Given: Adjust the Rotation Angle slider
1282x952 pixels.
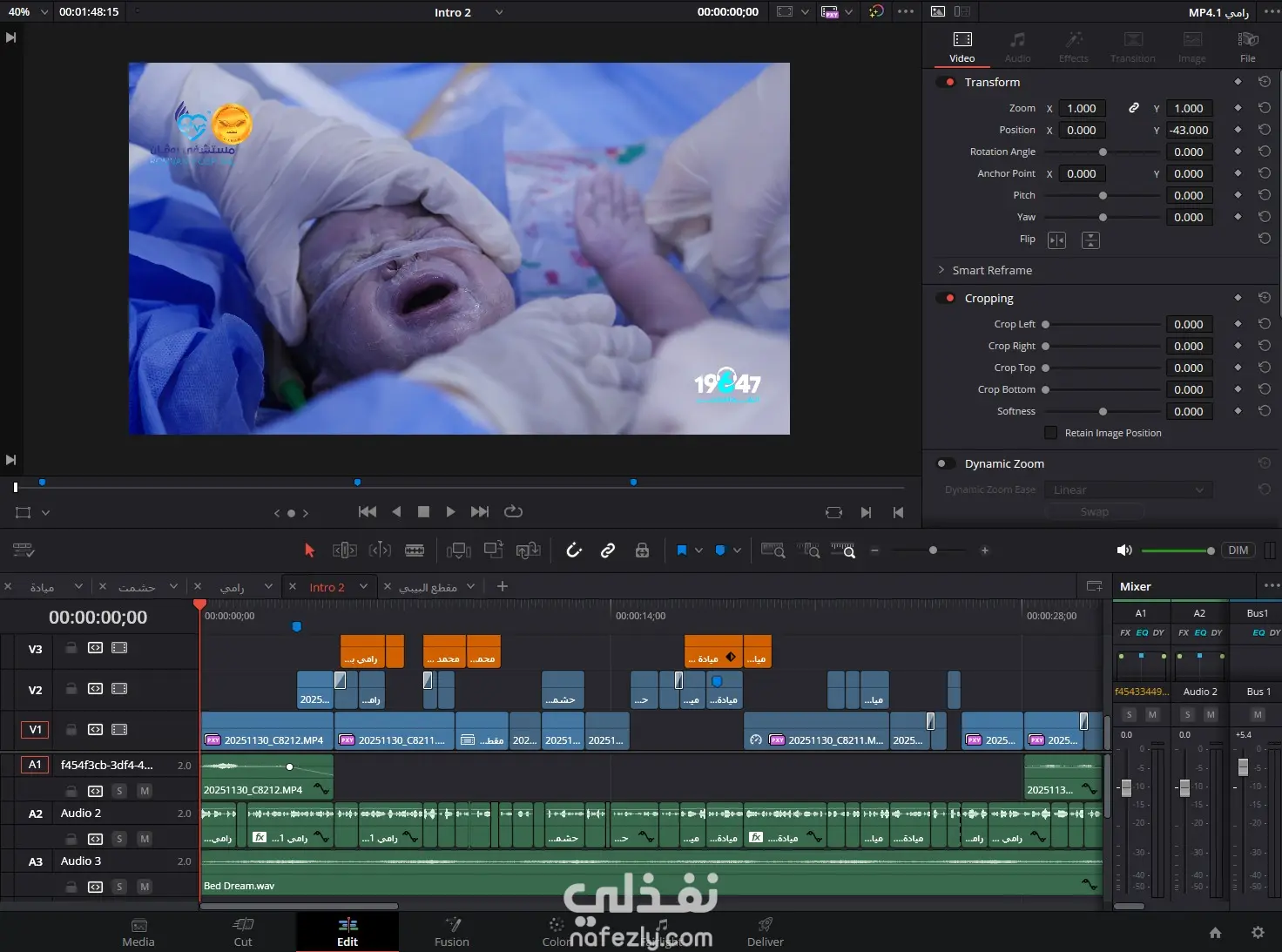Looking at the screenshot, I should pyautogui.click(x=1102, y=152).
